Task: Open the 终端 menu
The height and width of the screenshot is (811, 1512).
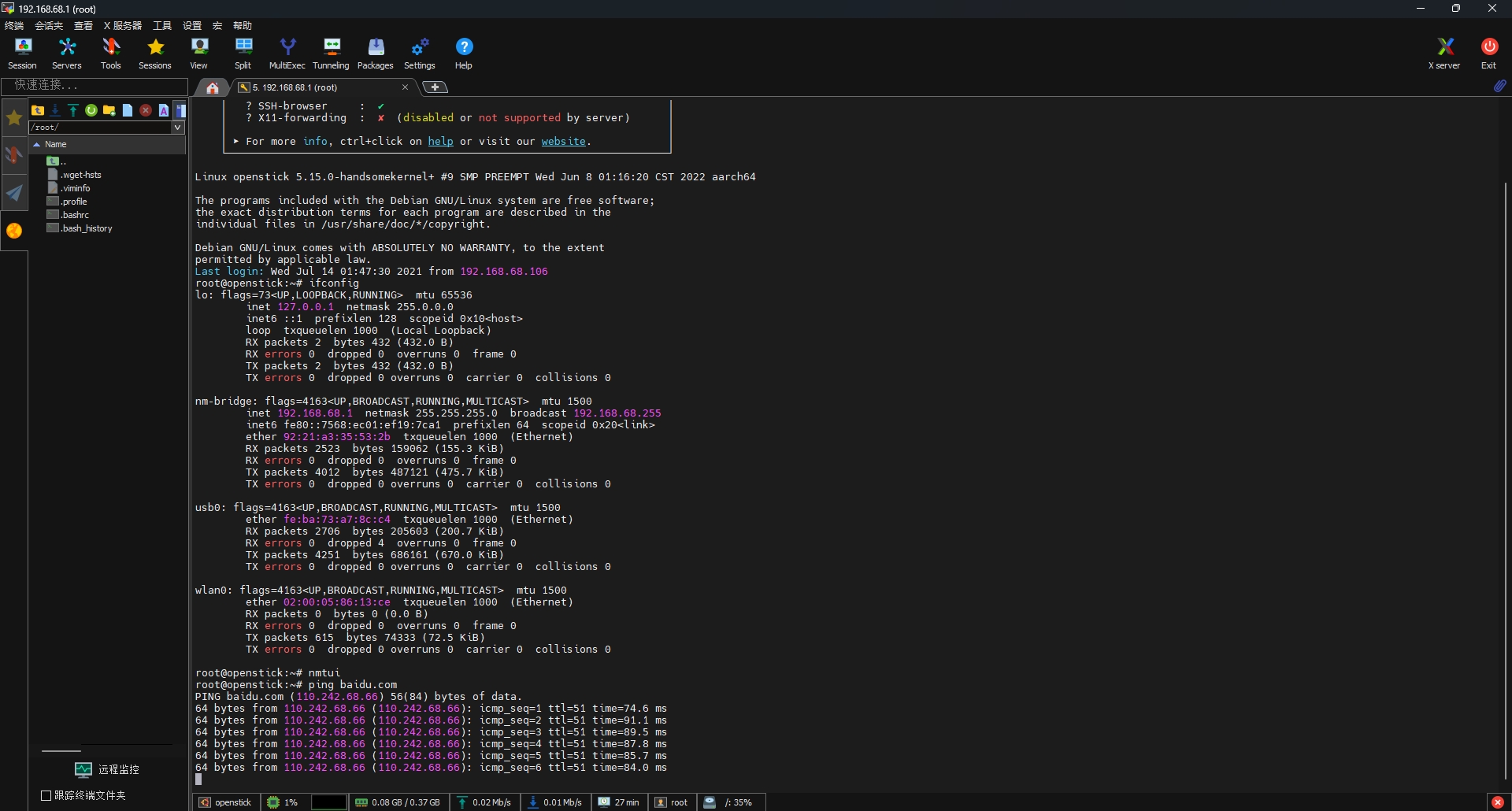Action: click(x=14, y=26)
